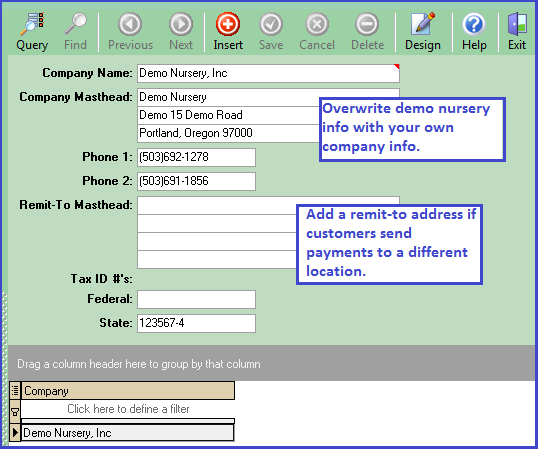Click the Federal tax ID field
The width and height of the screenshot is (538, 449).
click(x=196, y=299)
